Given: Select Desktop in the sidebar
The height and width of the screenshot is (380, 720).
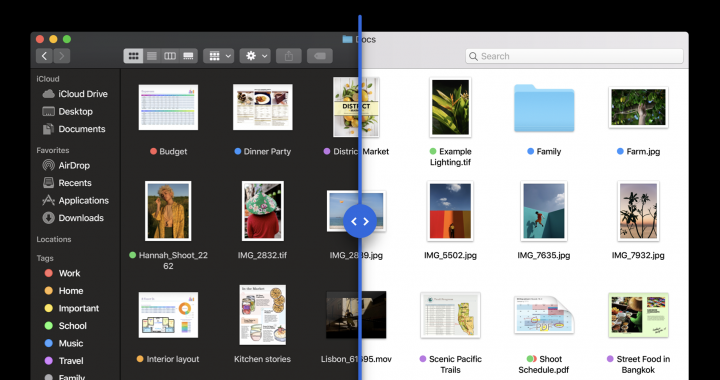Looking at the screenshot, I should (x=68, y=112).
